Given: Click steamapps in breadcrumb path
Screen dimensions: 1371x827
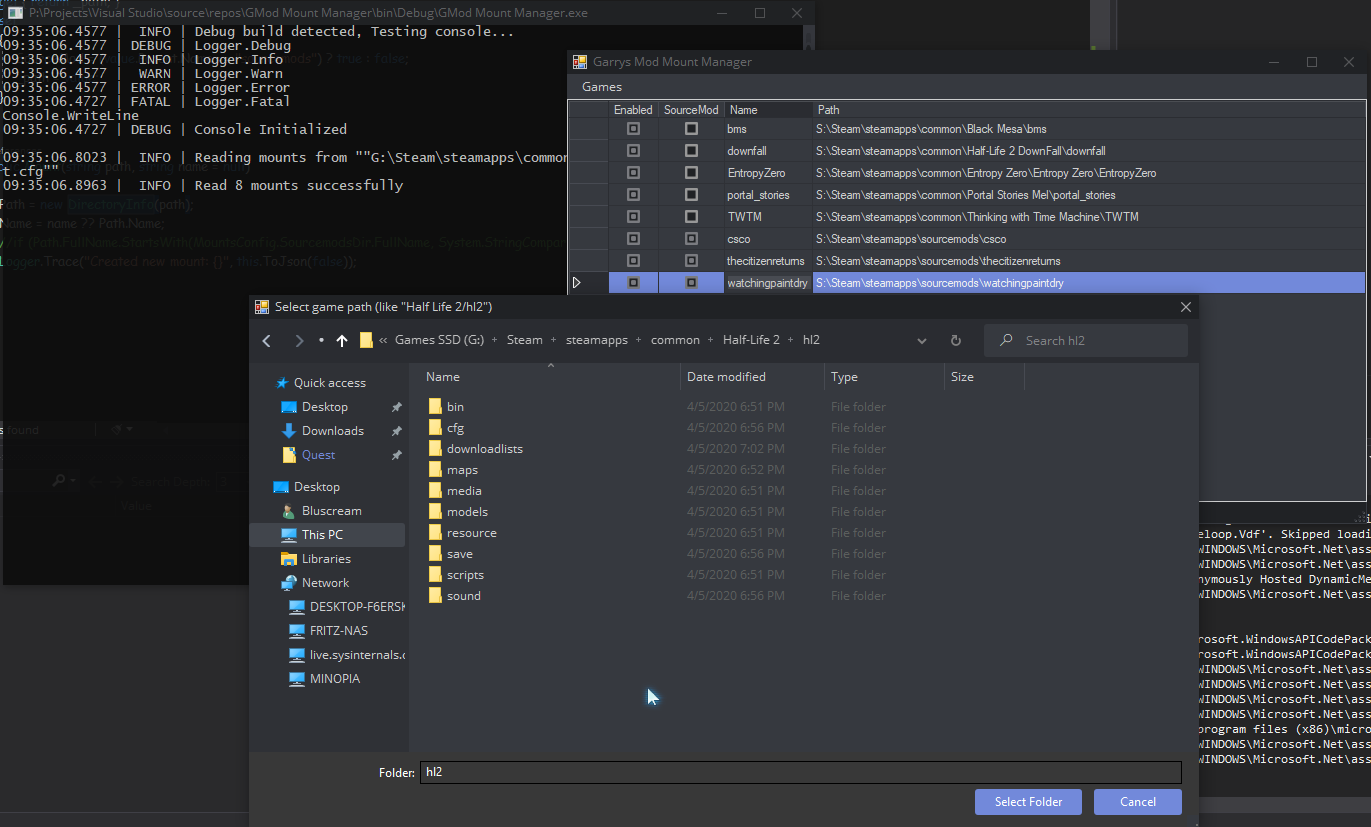Looking at the screenshot, I should [x=597, y=340].
